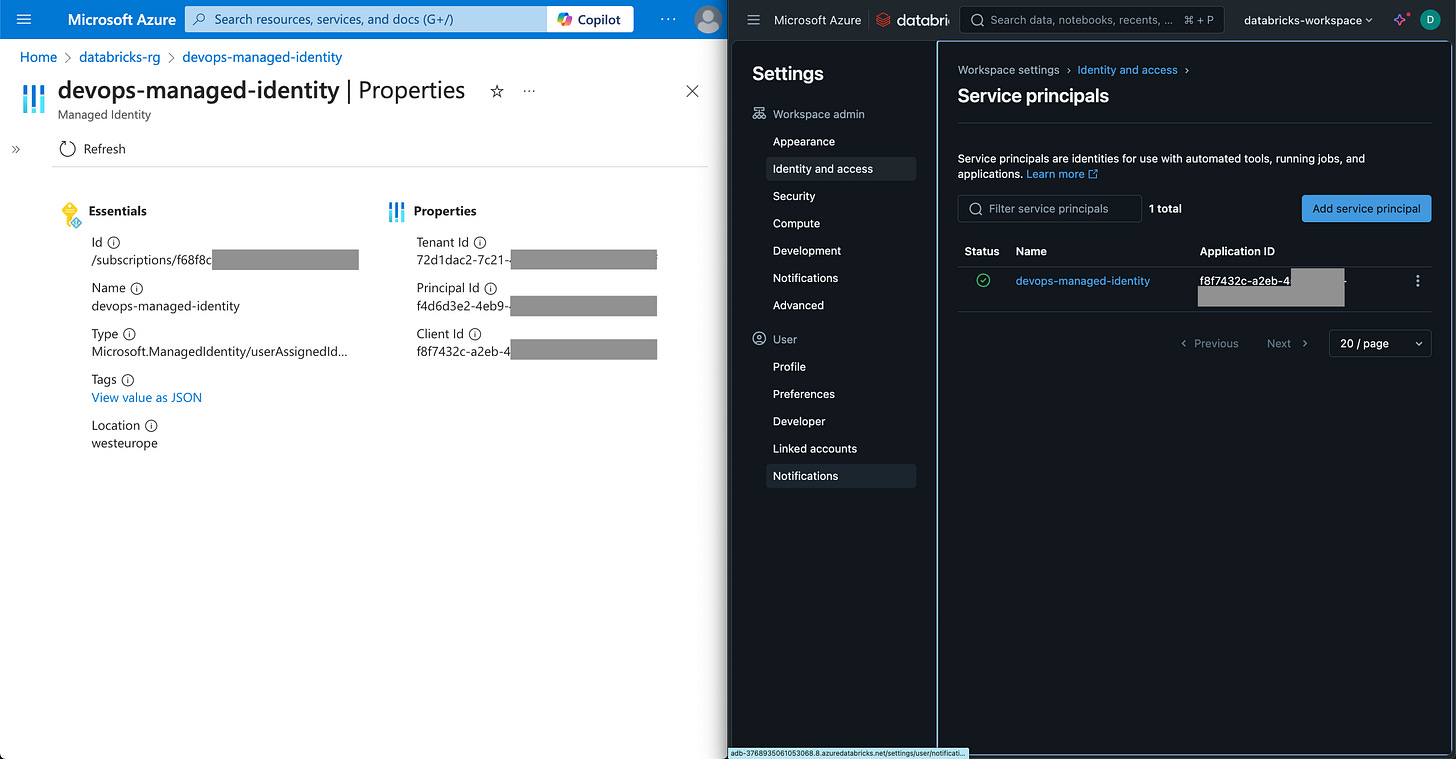The height and width of the screenshot is (759, 1456).
Task: Show info tooltip next to Client Id
Action: point(475,334)
